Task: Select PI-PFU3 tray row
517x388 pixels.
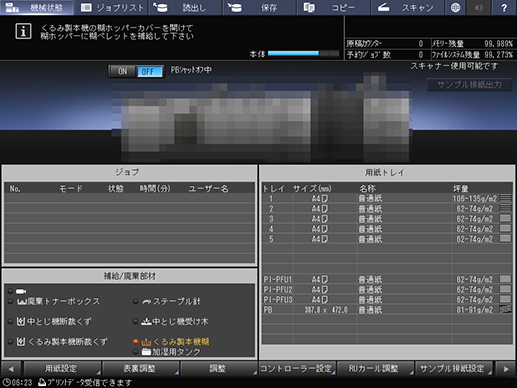Action: pyautogui.click(x=387, y=299)
